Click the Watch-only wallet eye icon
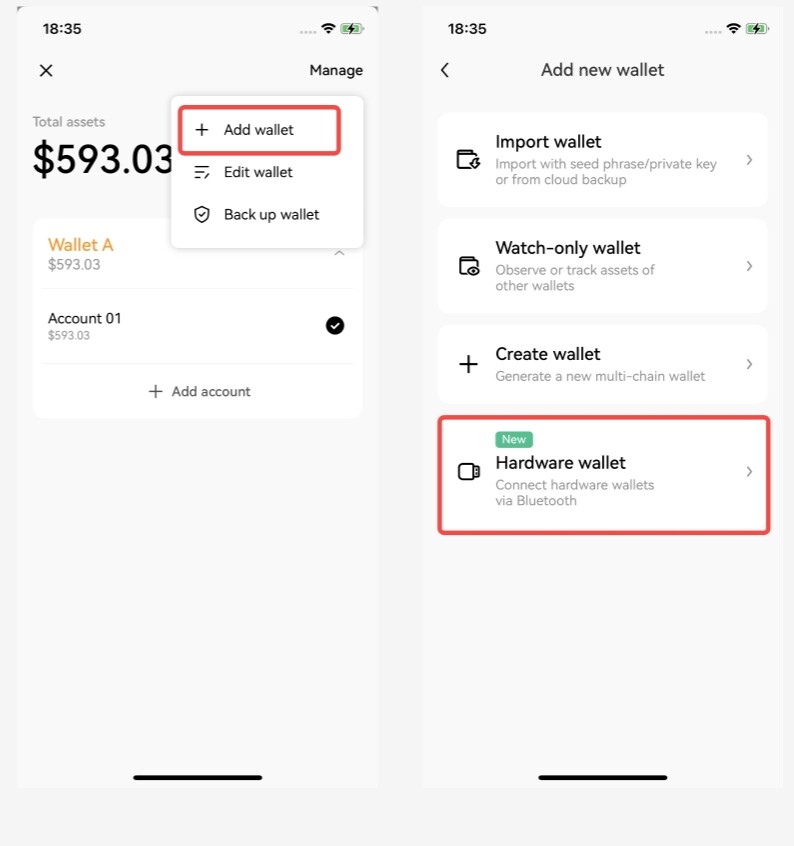This screenshot has width=794, height=846. [x=469, y=266]
